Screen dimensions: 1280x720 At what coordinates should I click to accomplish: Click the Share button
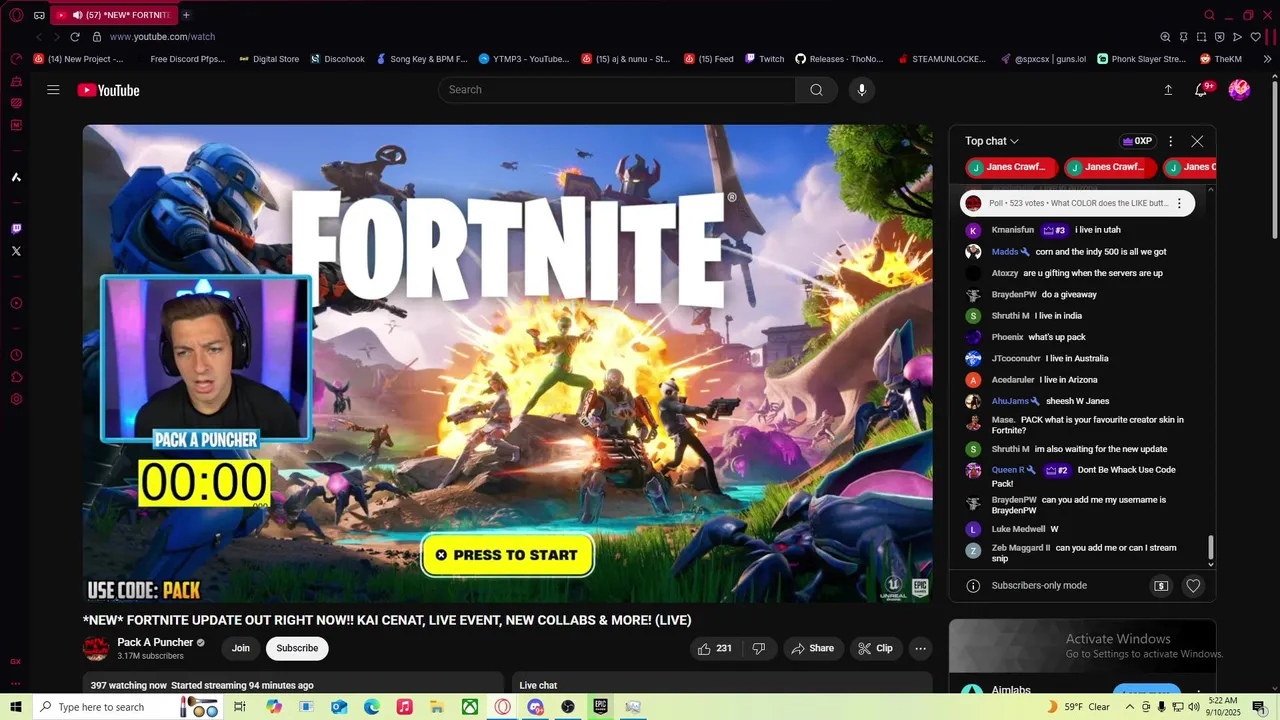[812, 648]
